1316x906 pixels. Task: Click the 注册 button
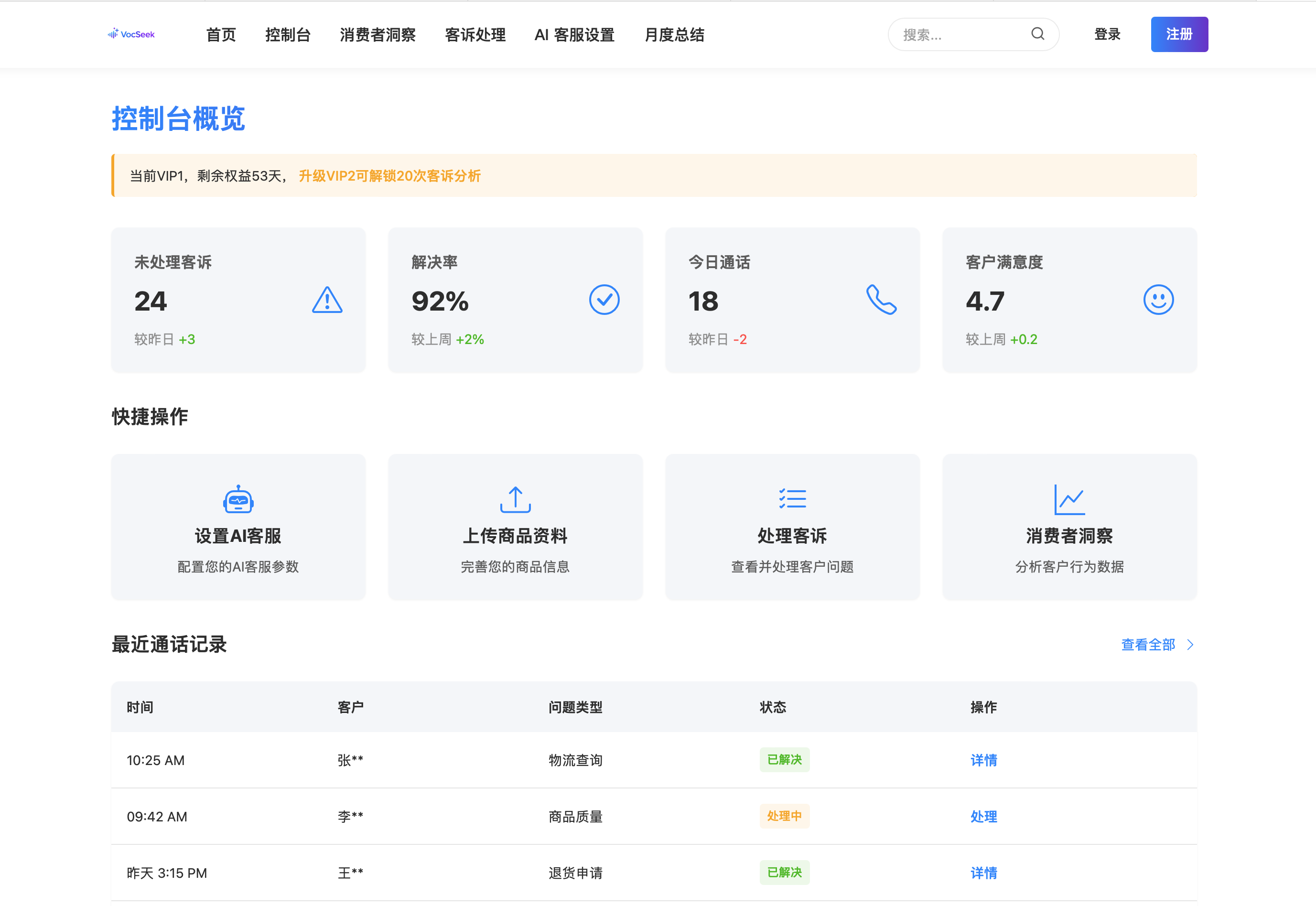(x=1179, y=34)
